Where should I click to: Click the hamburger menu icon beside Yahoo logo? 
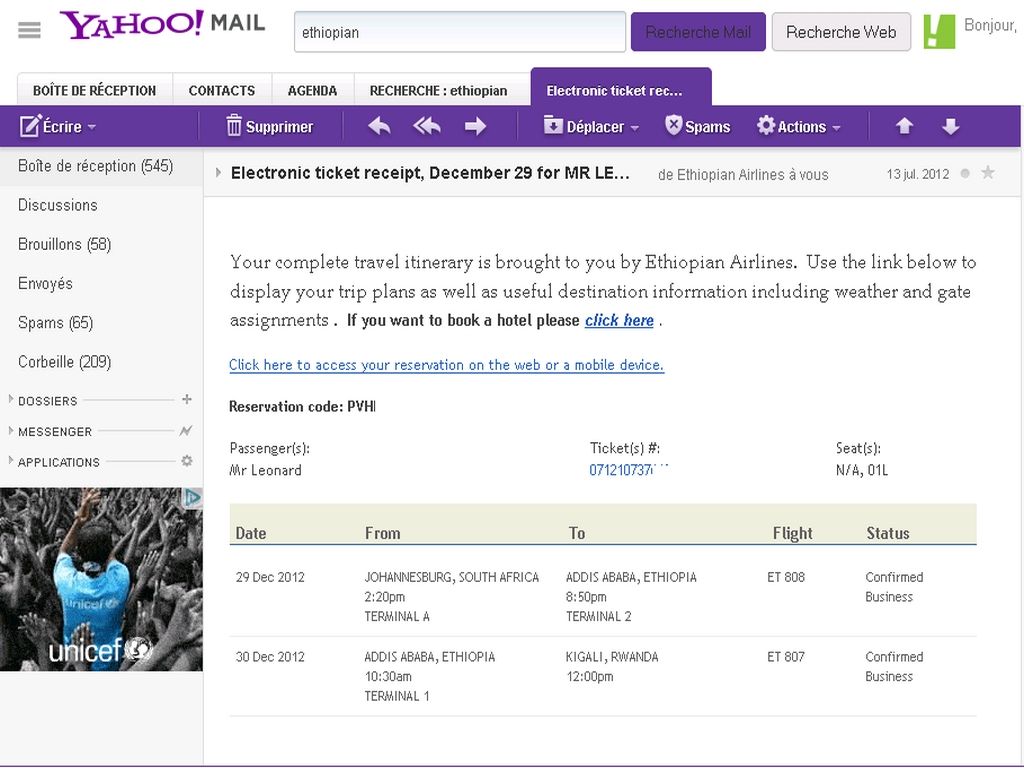pyautogui.click(x=30, y=30)
